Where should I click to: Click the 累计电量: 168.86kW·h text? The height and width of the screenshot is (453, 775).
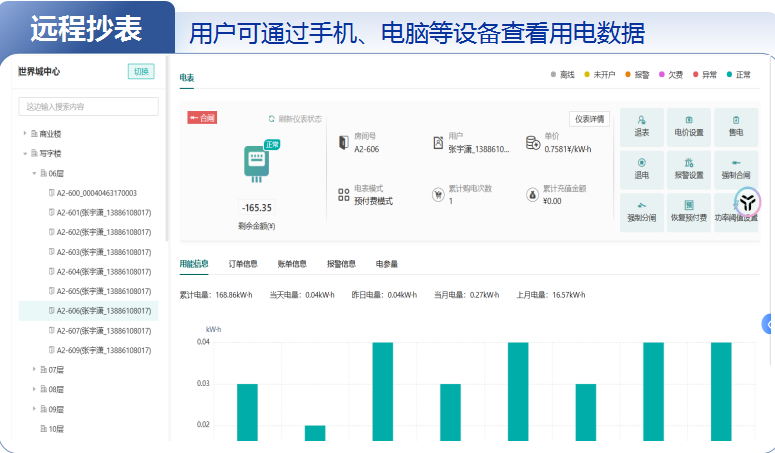tap(215, 295)
